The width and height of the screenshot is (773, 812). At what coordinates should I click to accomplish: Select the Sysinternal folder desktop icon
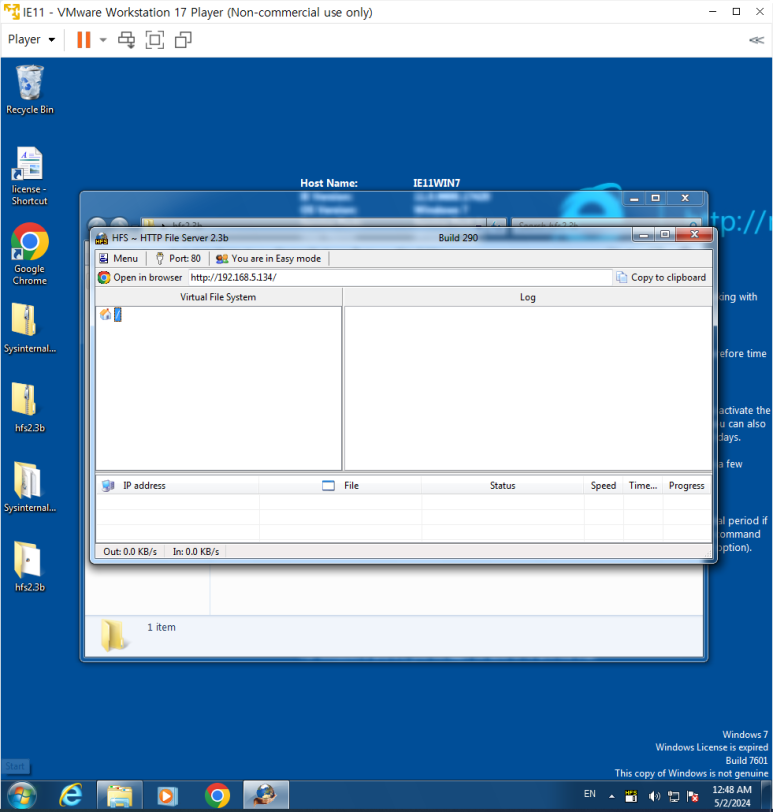click(x=30, y=487)
